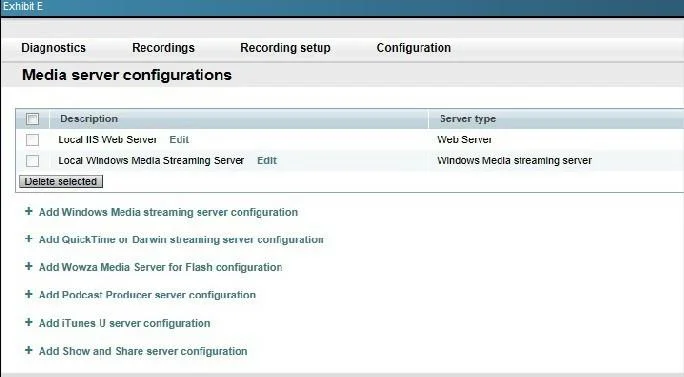Click the Web Server type cell
Viewport: 684px width, 377px height.
pos(464,140)
